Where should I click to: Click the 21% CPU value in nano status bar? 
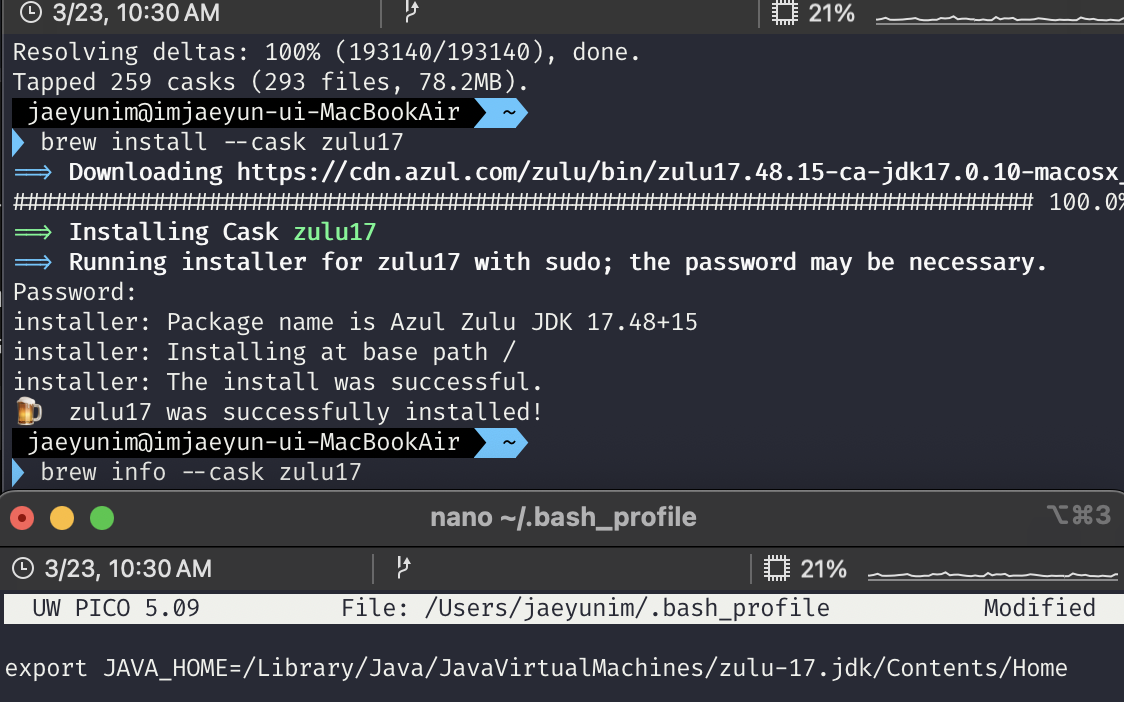(823, 569)
